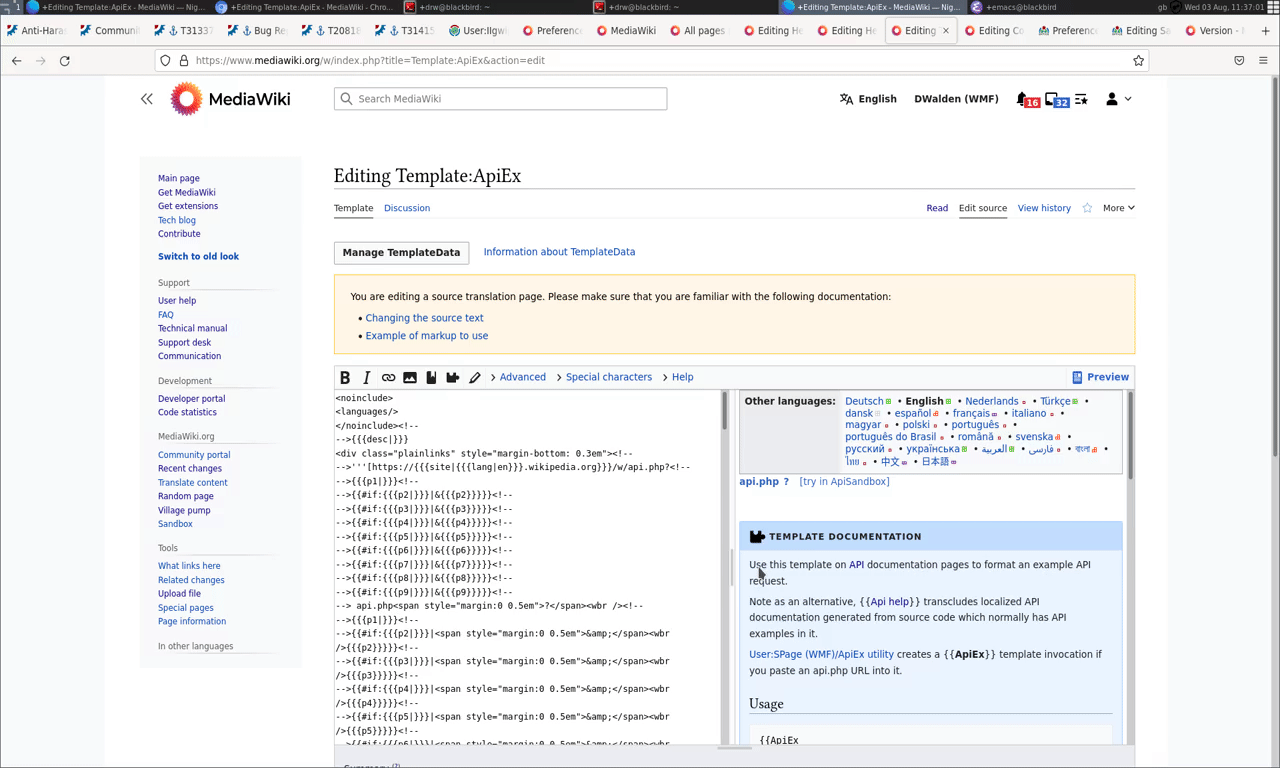Reload the page in the browser

click(65, 60)
